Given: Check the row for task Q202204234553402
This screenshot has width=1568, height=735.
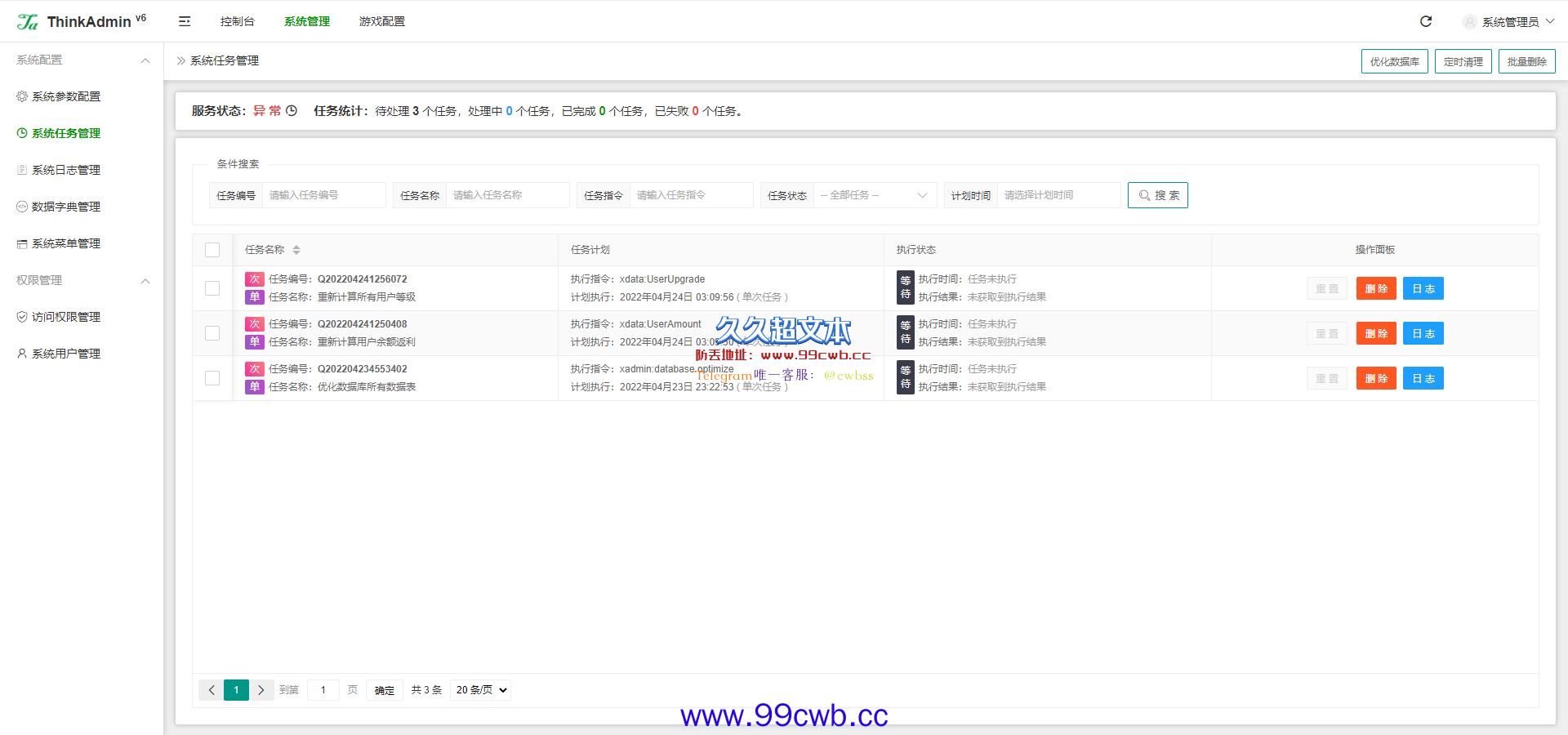Looking at the screenshot, I should click(212, 378).
